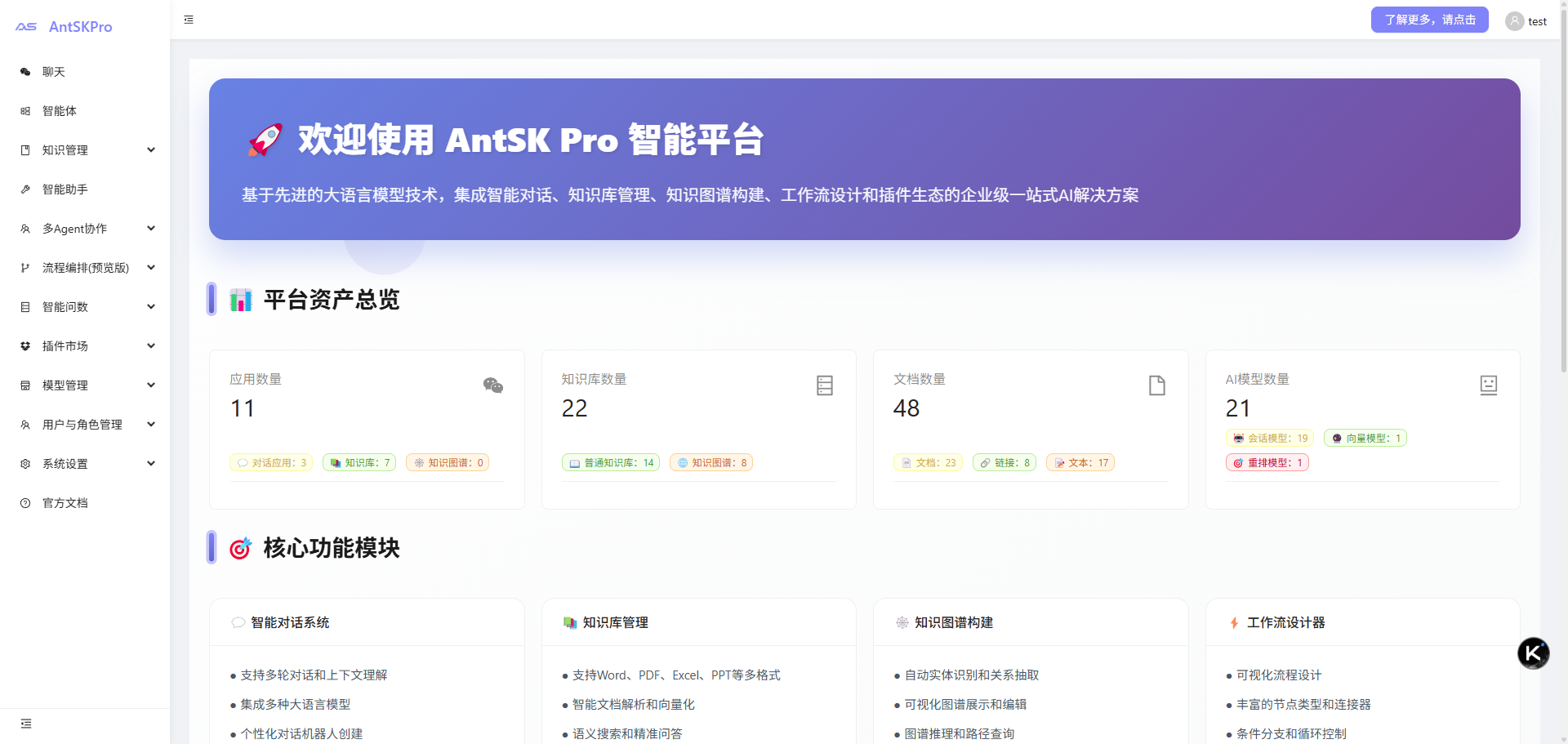Image resolution: width=1568 pixels, height=744 pixels.
Task: Click the 智能助手 tool icon
Action: 25,189
